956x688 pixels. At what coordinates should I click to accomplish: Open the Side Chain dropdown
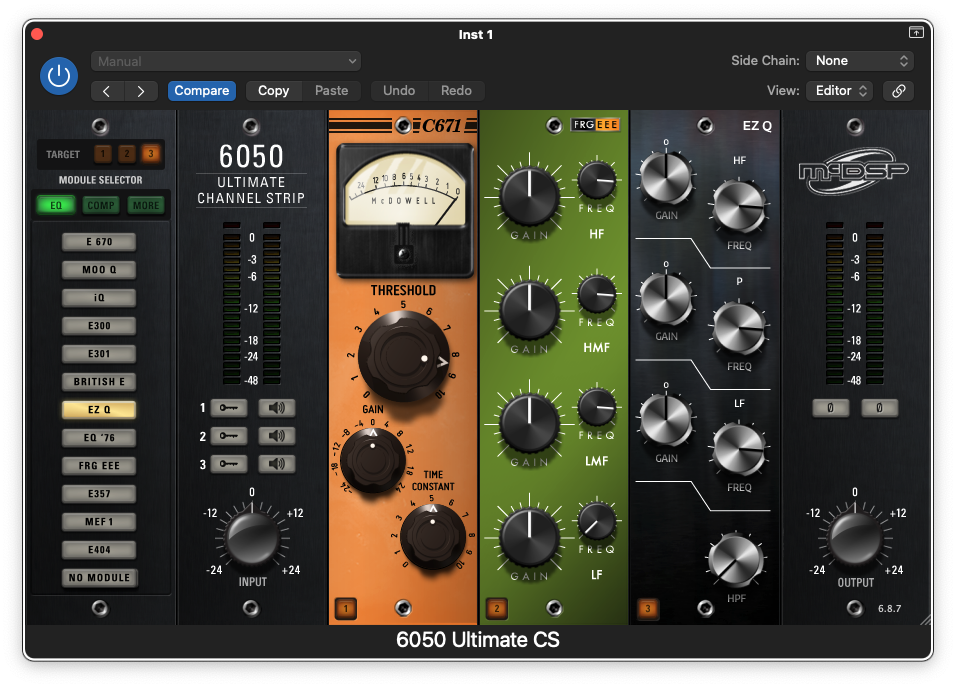[x=860, y=60]
